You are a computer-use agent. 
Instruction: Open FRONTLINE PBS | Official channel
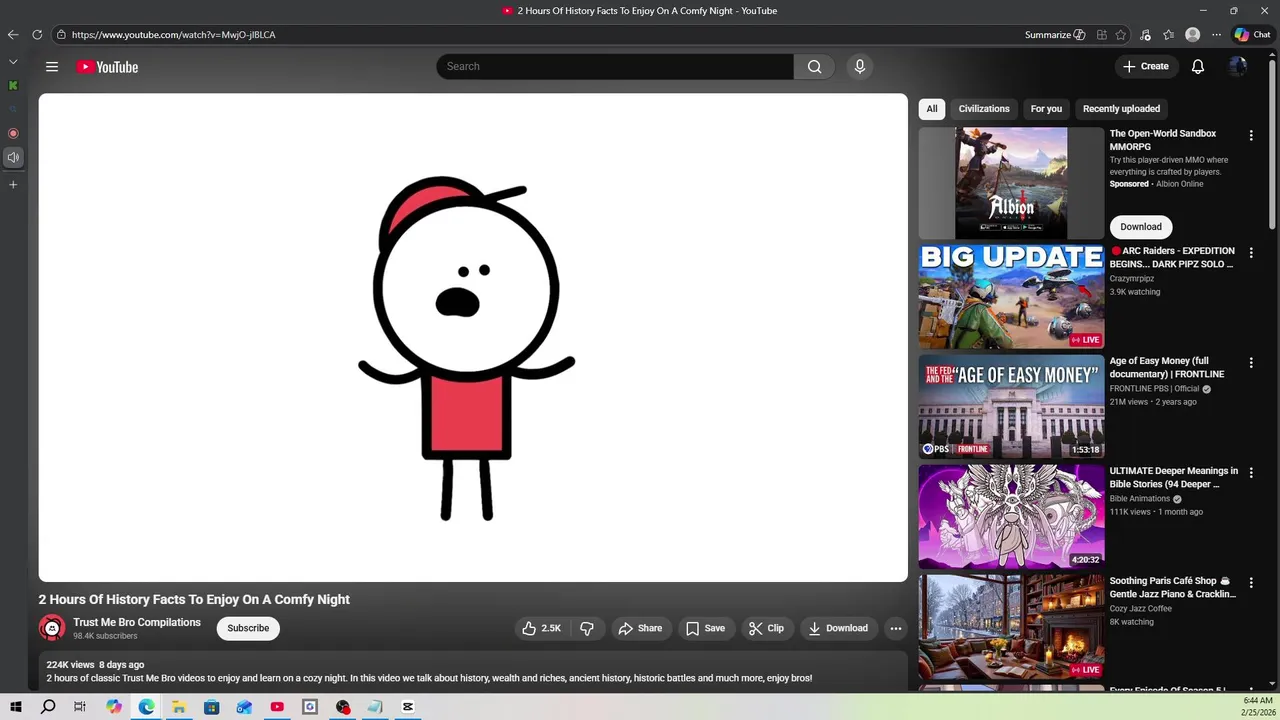(x=1154, y=389)
